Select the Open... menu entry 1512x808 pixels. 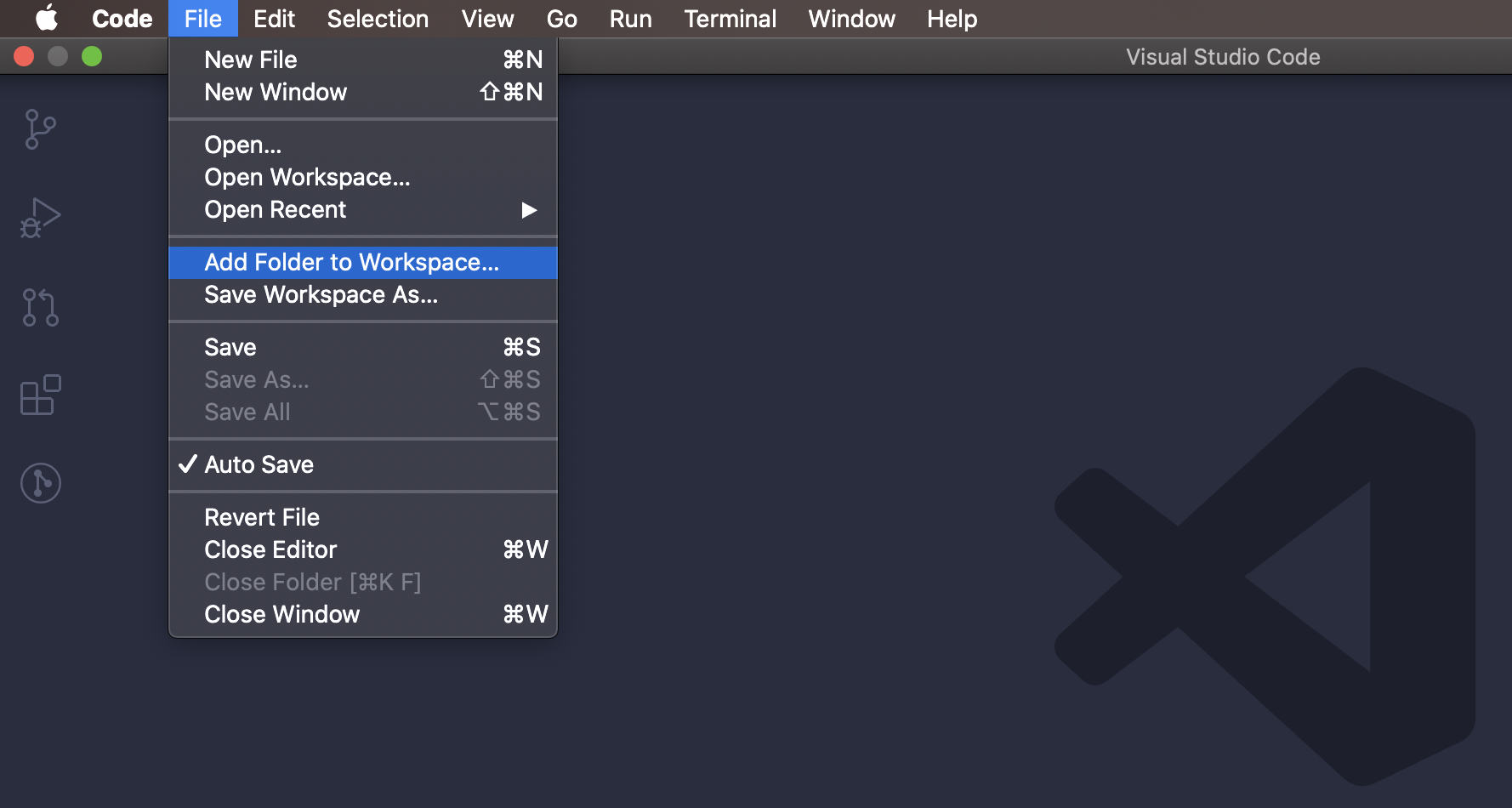[363, 145]
